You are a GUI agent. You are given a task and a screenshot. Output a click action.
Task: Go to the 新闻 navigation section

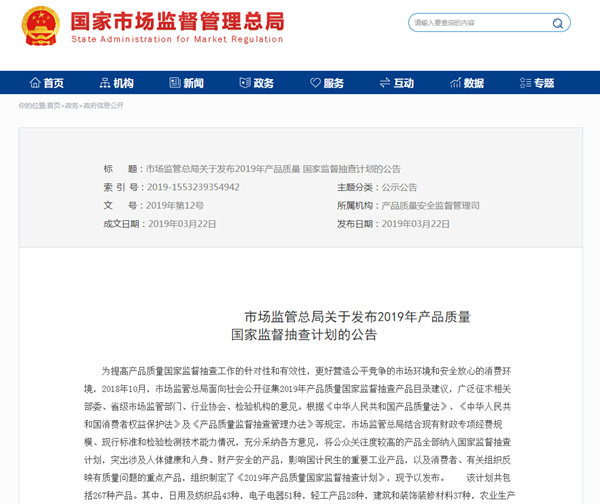(x=194, y=83)
